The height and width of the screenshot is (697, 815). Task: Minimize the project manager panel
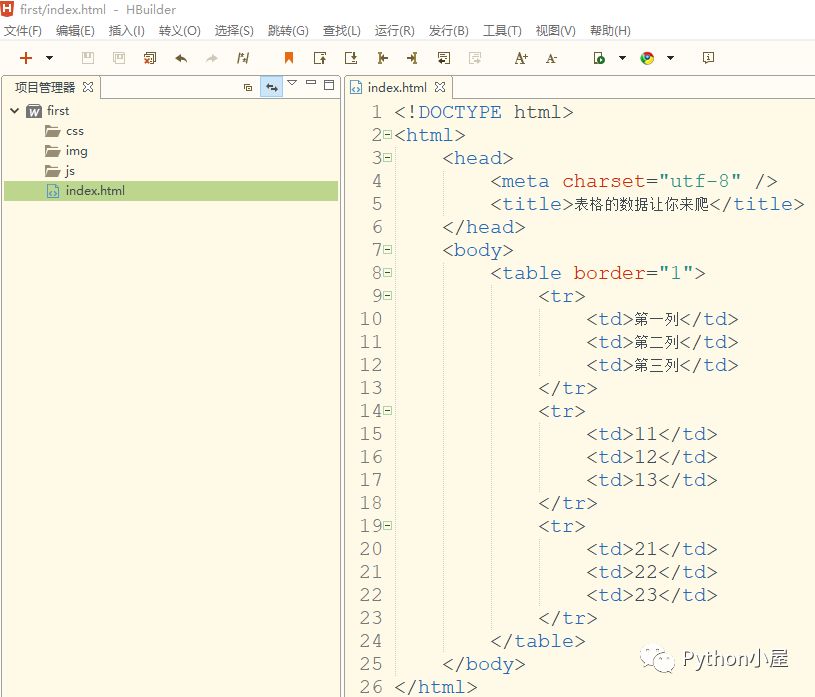click(311, 82)
